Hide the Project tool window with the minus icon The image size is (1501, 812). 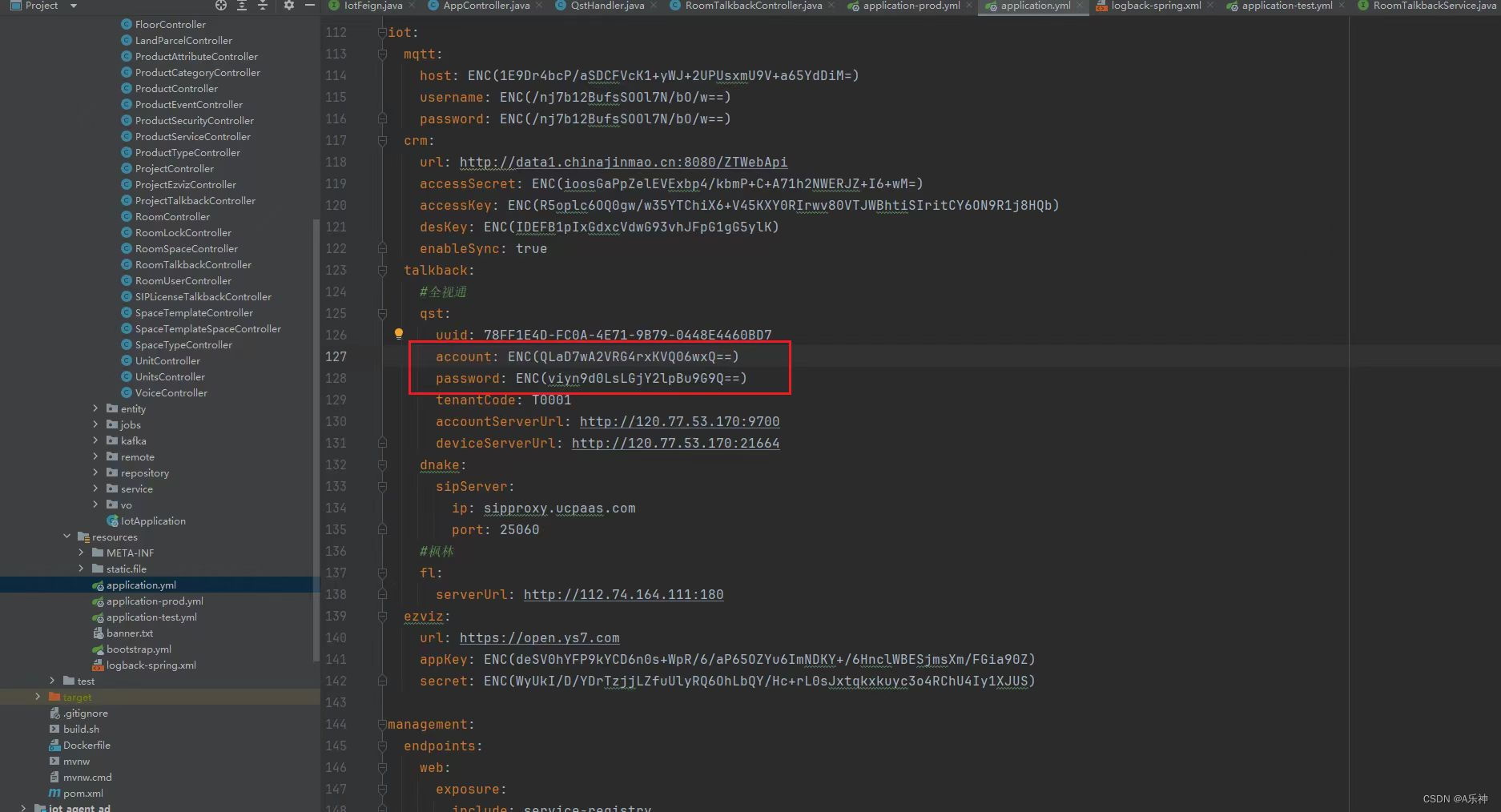309,6
